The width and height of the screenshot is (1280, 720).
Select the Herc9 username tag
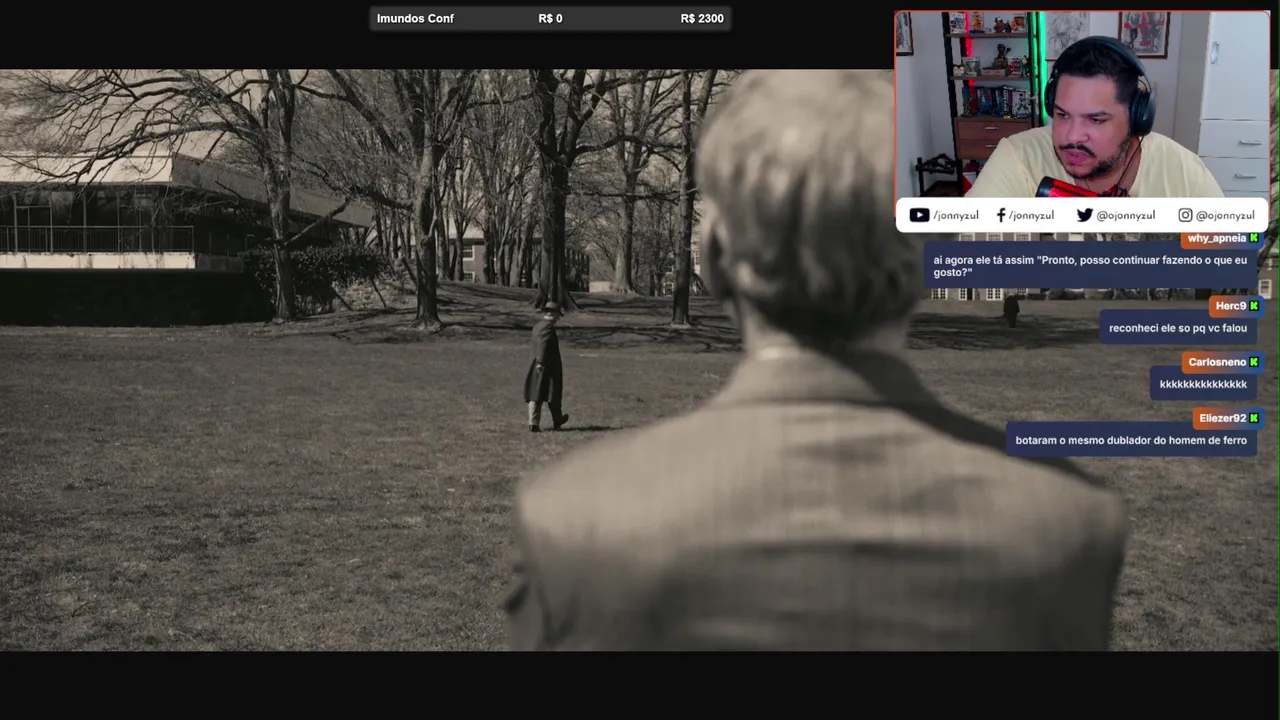point(1230,306)
